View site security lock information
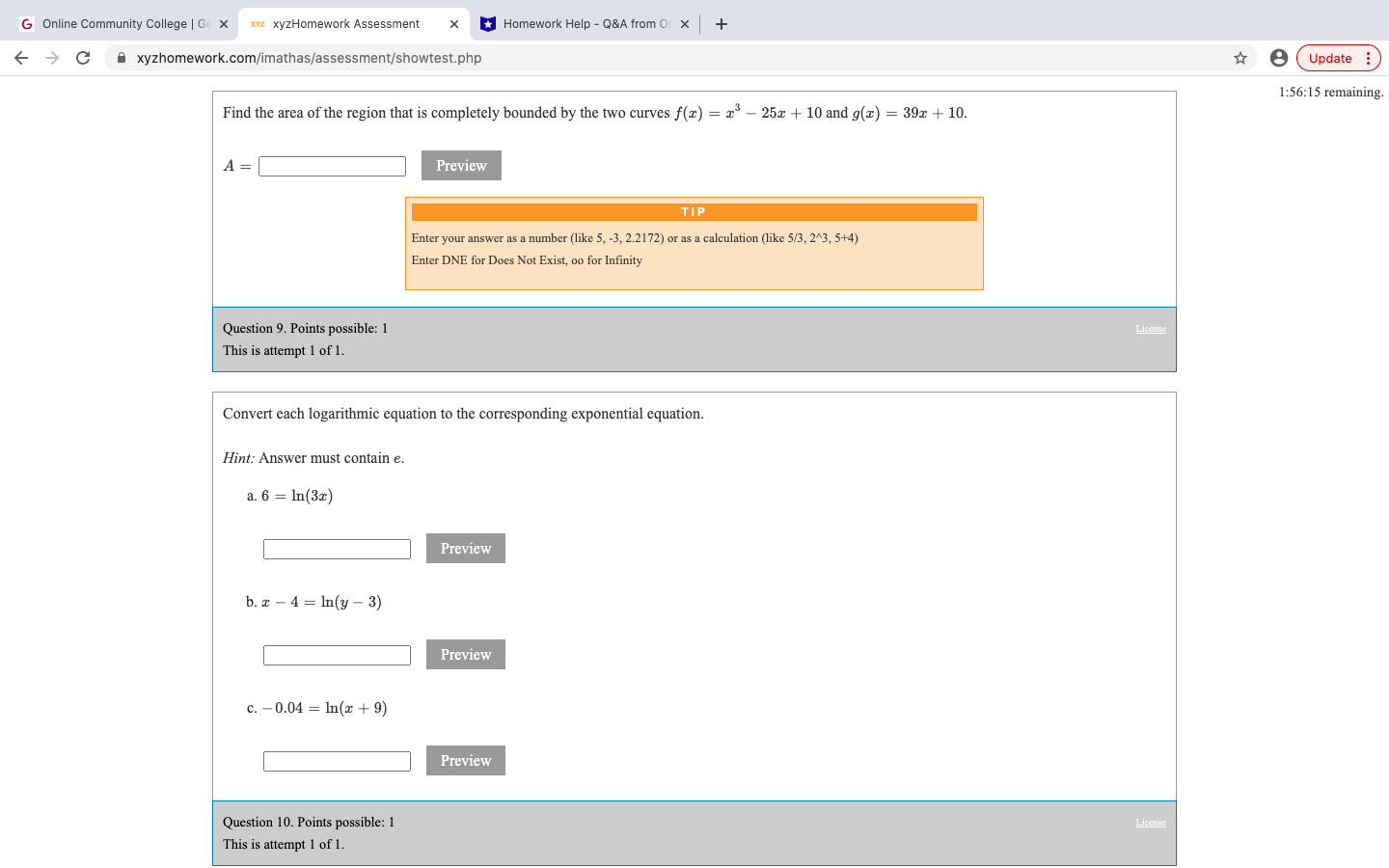Screen dimensions: 1389x868 122,58
